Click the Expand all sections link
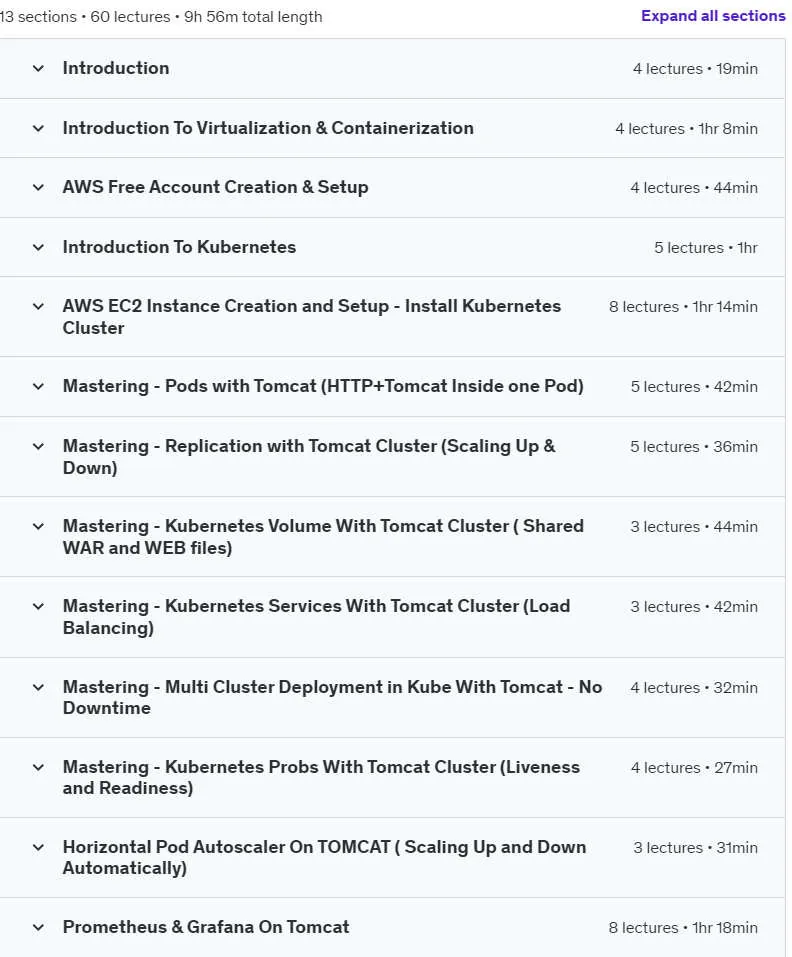792x957 pixels. pyautogui.click(x=713, y=16)
